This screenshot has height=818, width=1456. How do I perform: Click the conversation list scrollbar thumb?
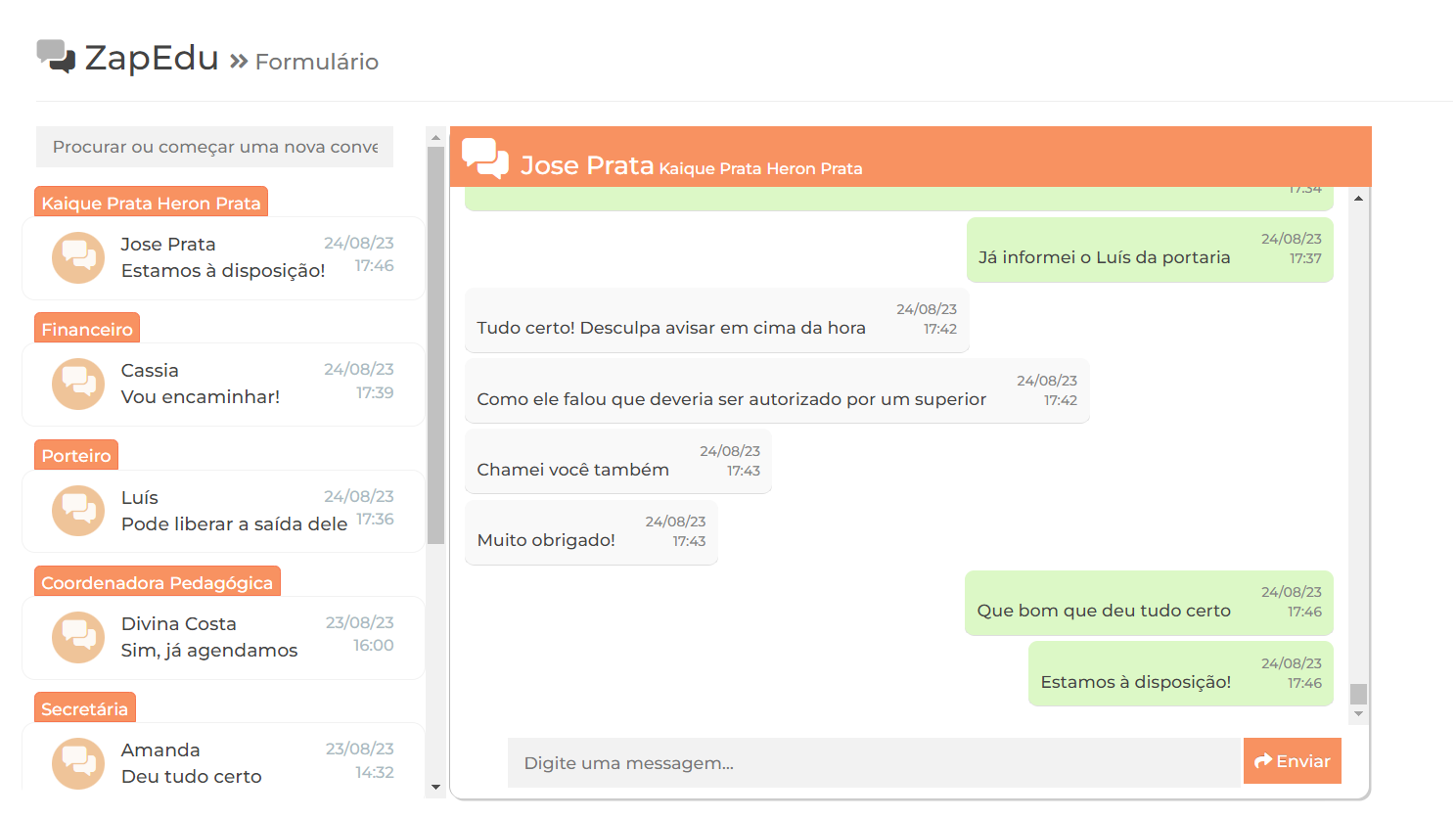(x=435, y=344)
